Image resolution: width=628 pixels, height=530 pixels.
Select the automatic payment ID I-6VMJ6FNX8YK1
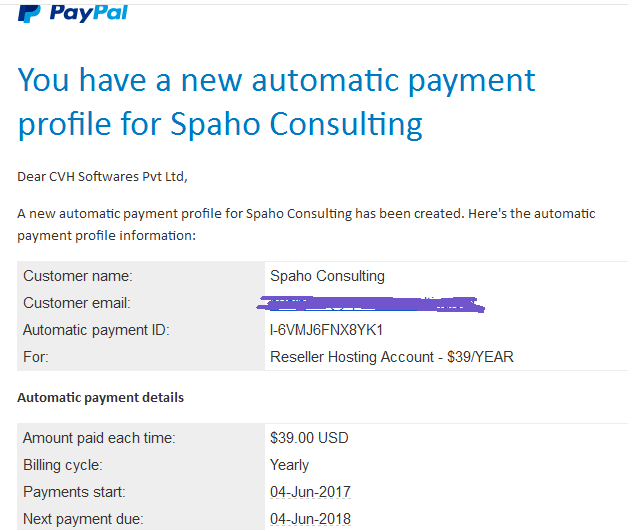(x=326, y=330)
